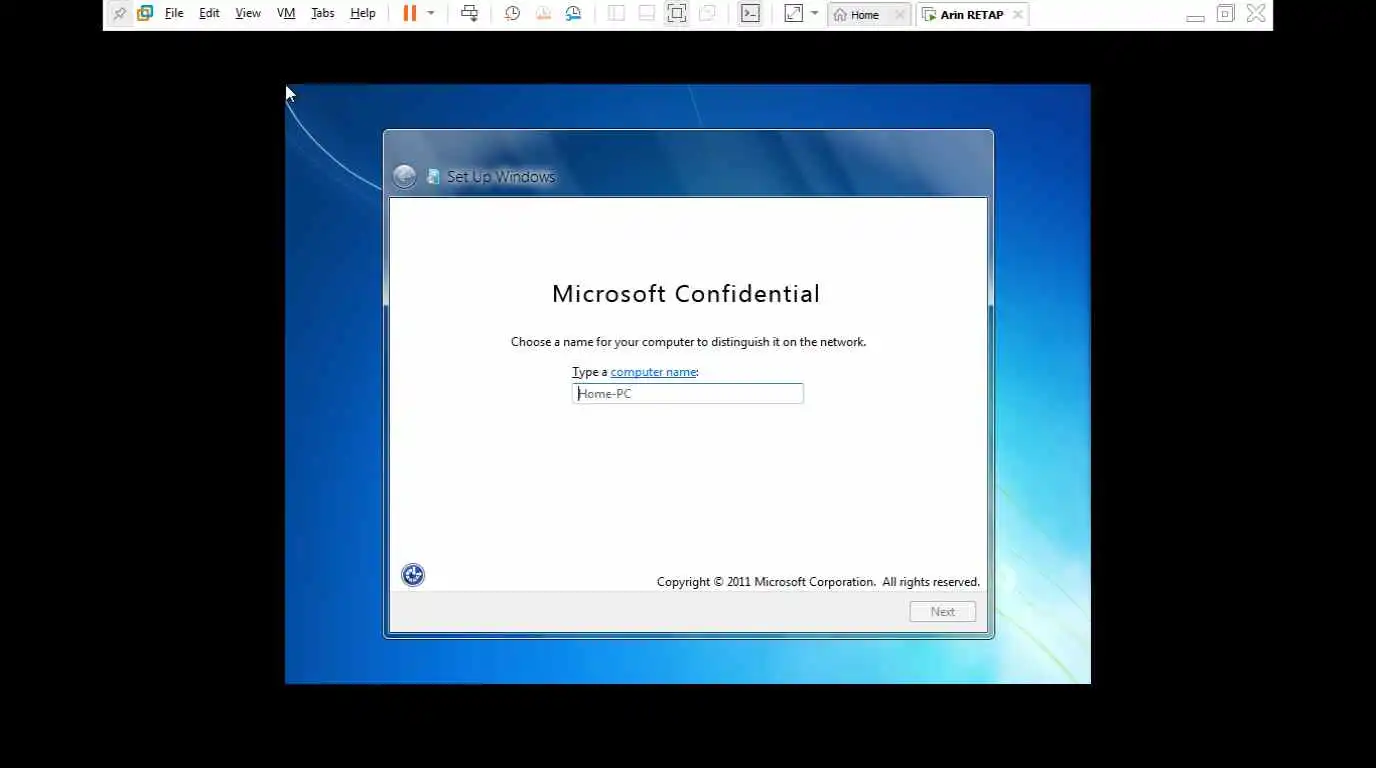Maximize the VMware window

pyautogui.click(x=1226, y=14)
